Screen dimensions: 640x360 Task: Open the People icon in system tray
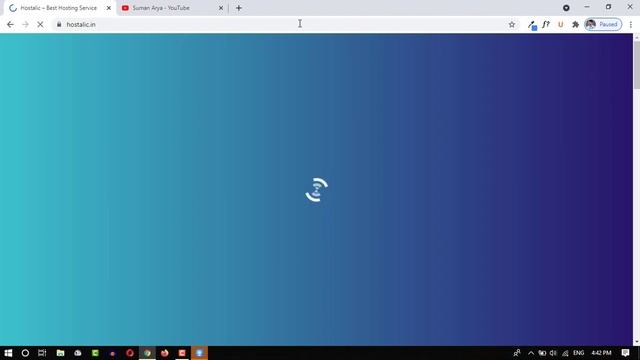point(517,353)
